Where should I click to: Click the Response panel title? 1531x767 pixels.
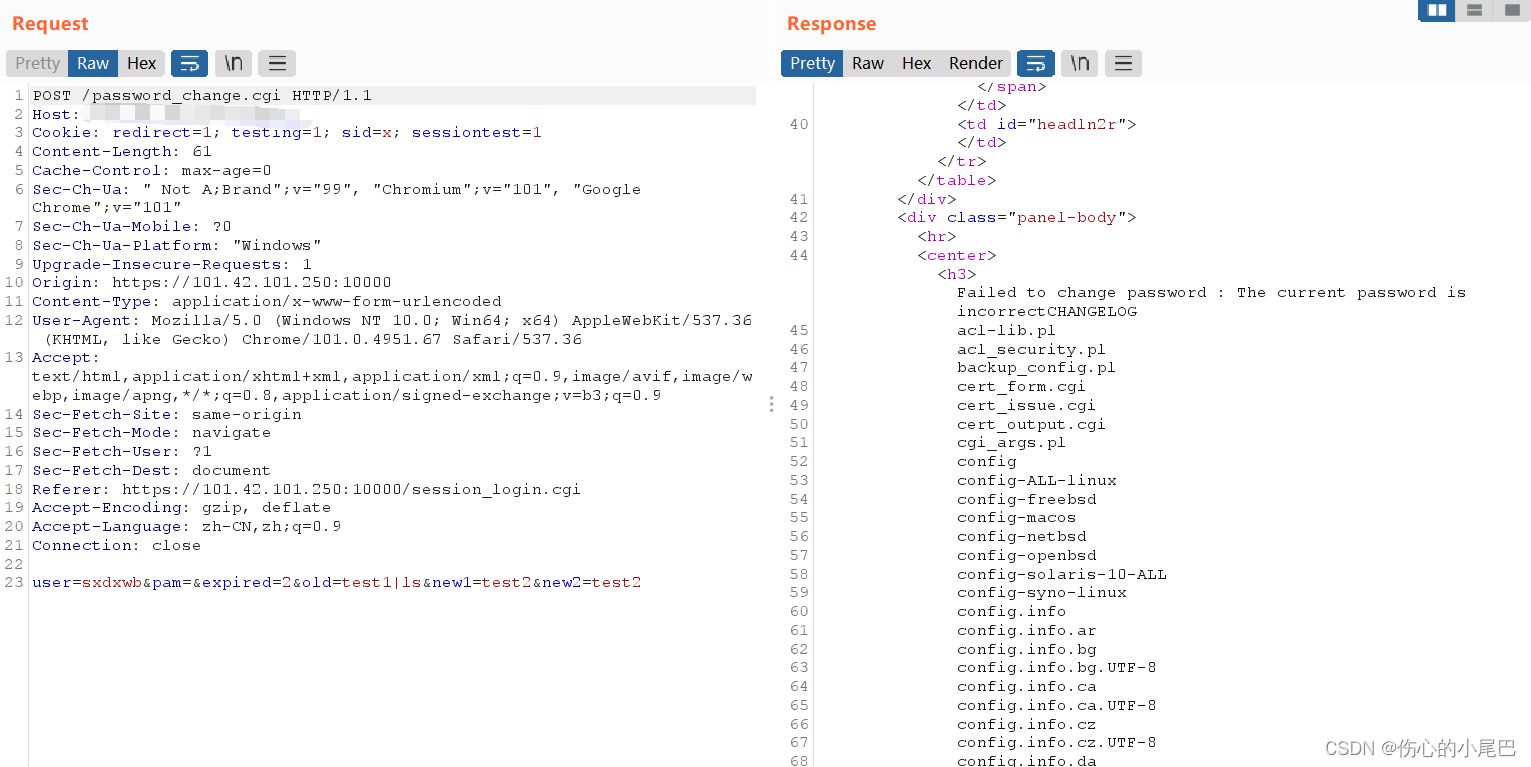pyautogui.click(x=831, y=24)
